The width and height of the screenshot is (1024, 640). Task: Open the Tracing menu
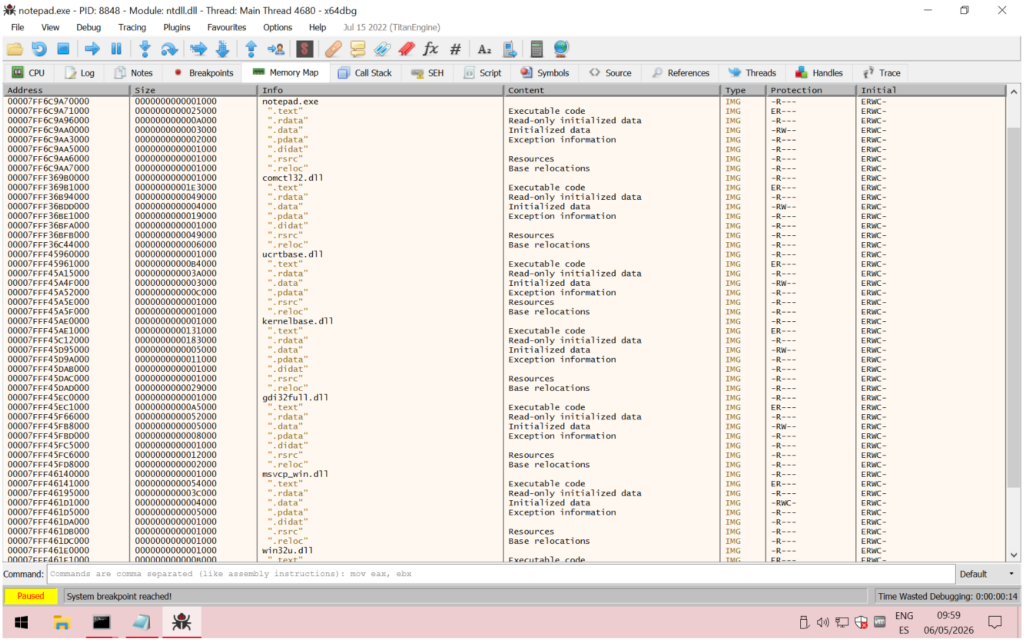click(x=132, y=27)
